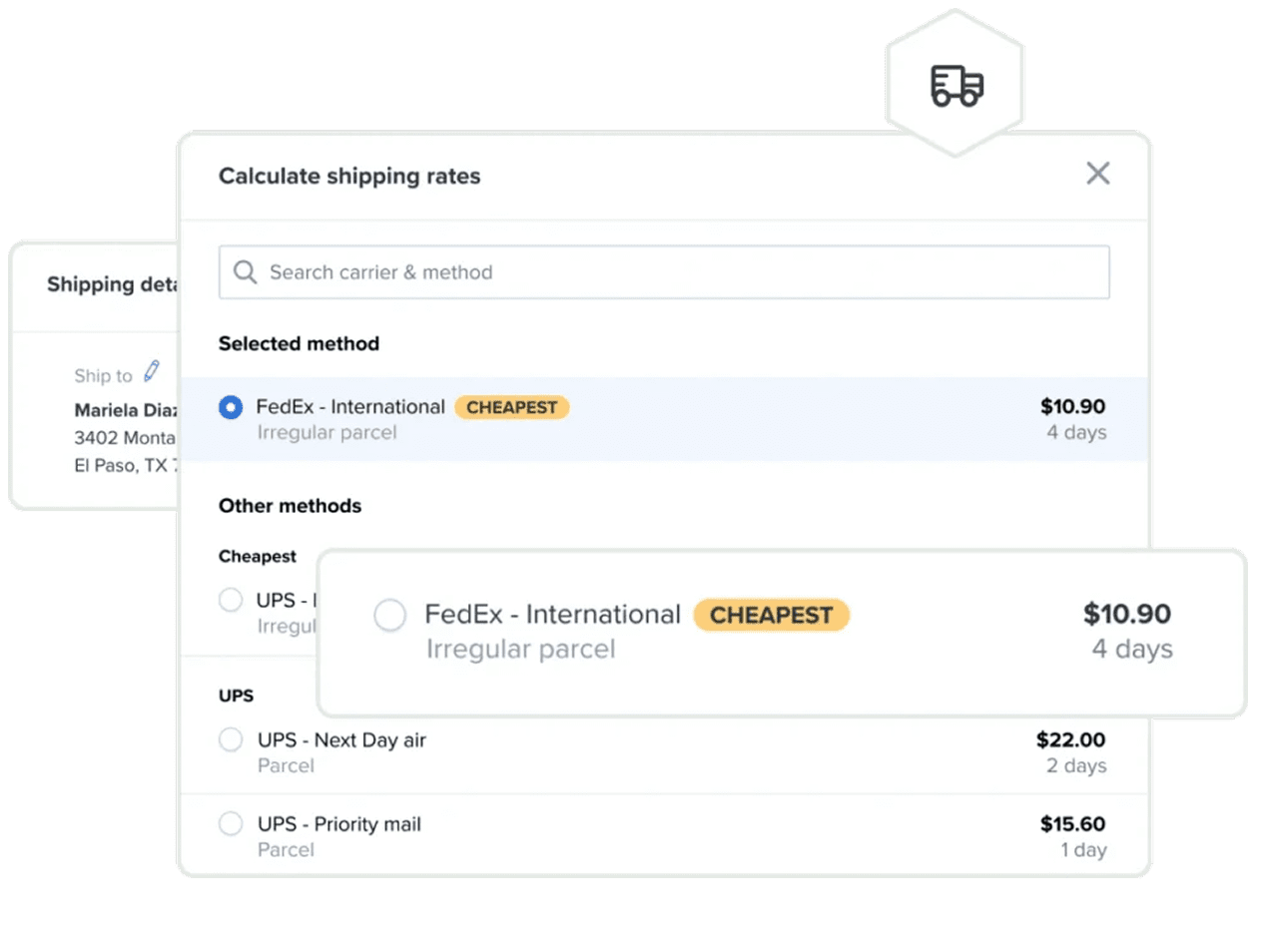Close the Calculate shipping rates dialog
The width and height of the screenshot is (1262, 952).
1097,174
